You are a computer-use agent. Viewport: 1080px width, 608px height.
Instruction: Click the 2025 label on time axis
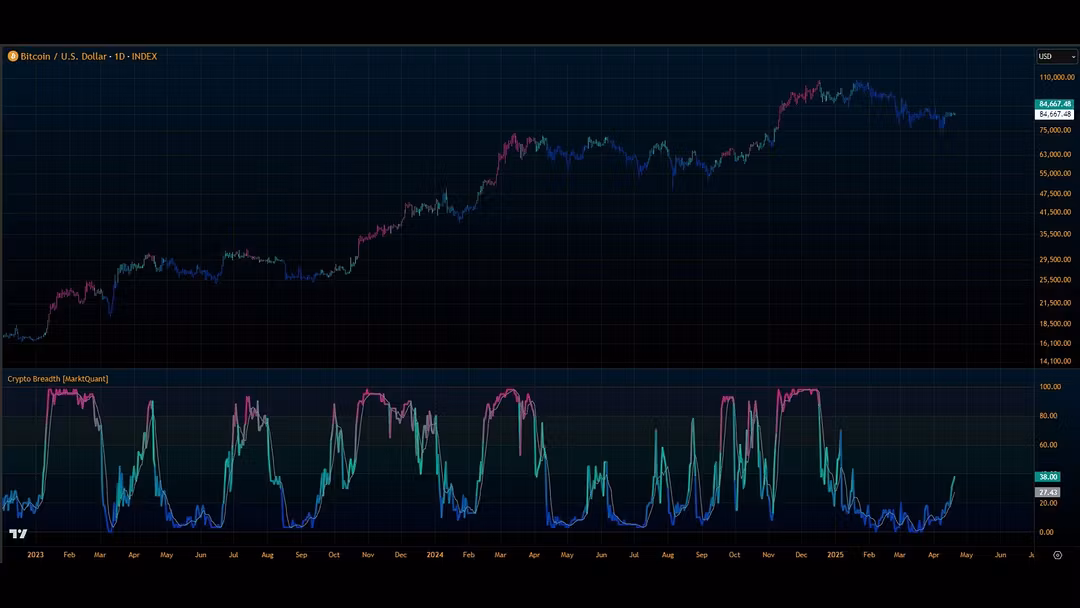(836, 554)
